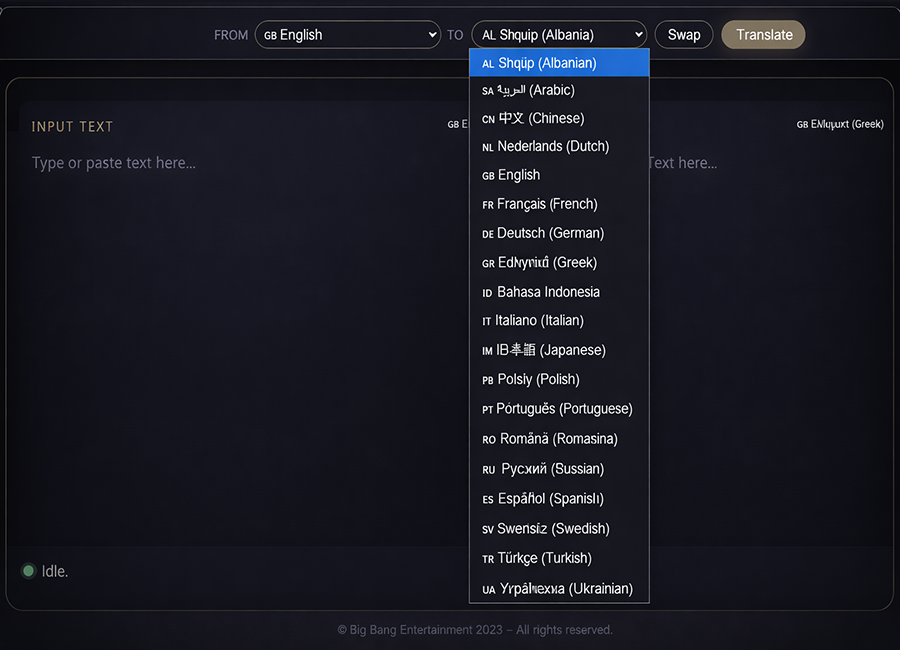Viewport: 900px width, 650px height.
Task: Pick Deutsch (German) from the list
Action: 558,233
